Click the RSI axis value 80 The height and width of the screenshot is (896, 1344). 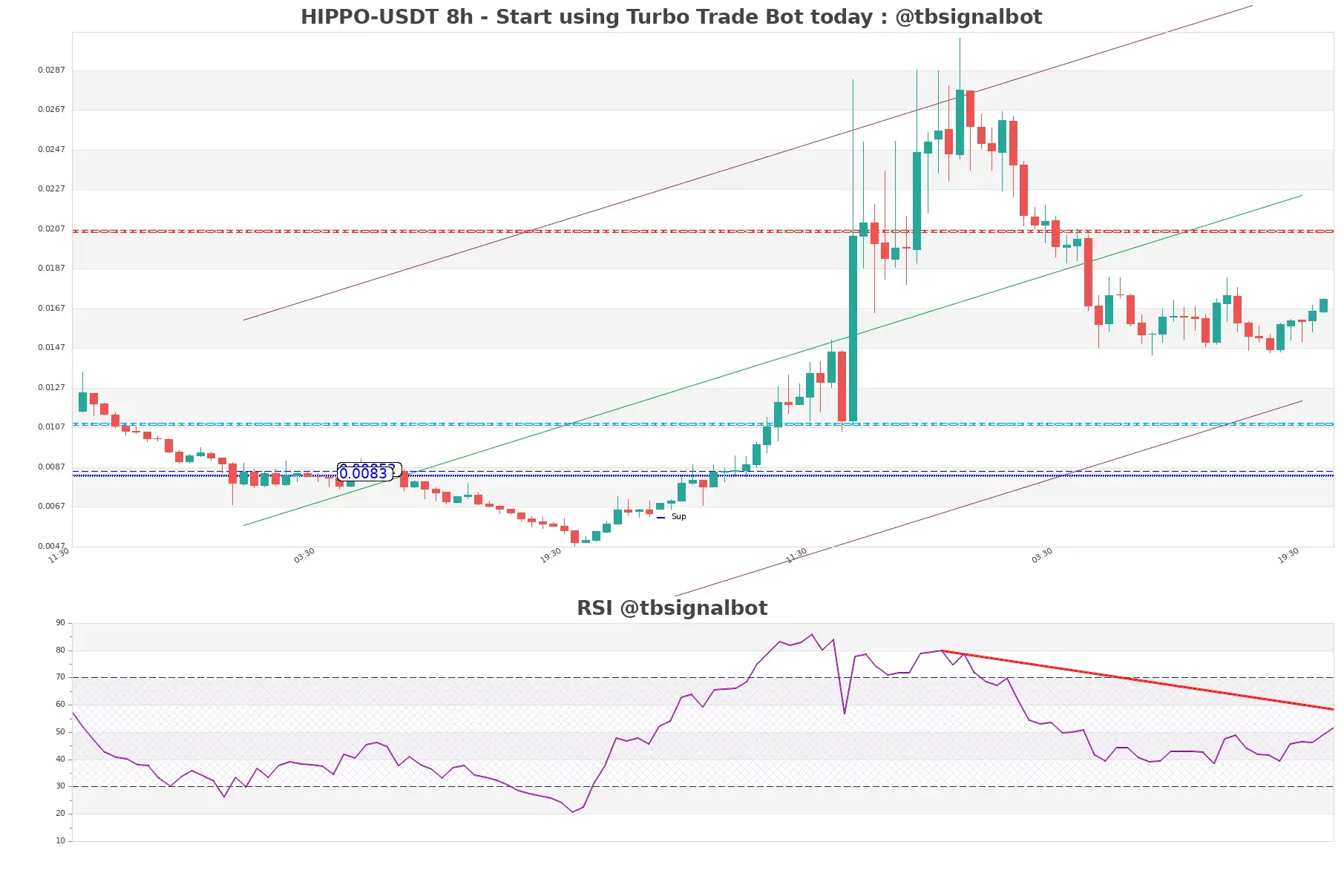(x=60, y=650)
